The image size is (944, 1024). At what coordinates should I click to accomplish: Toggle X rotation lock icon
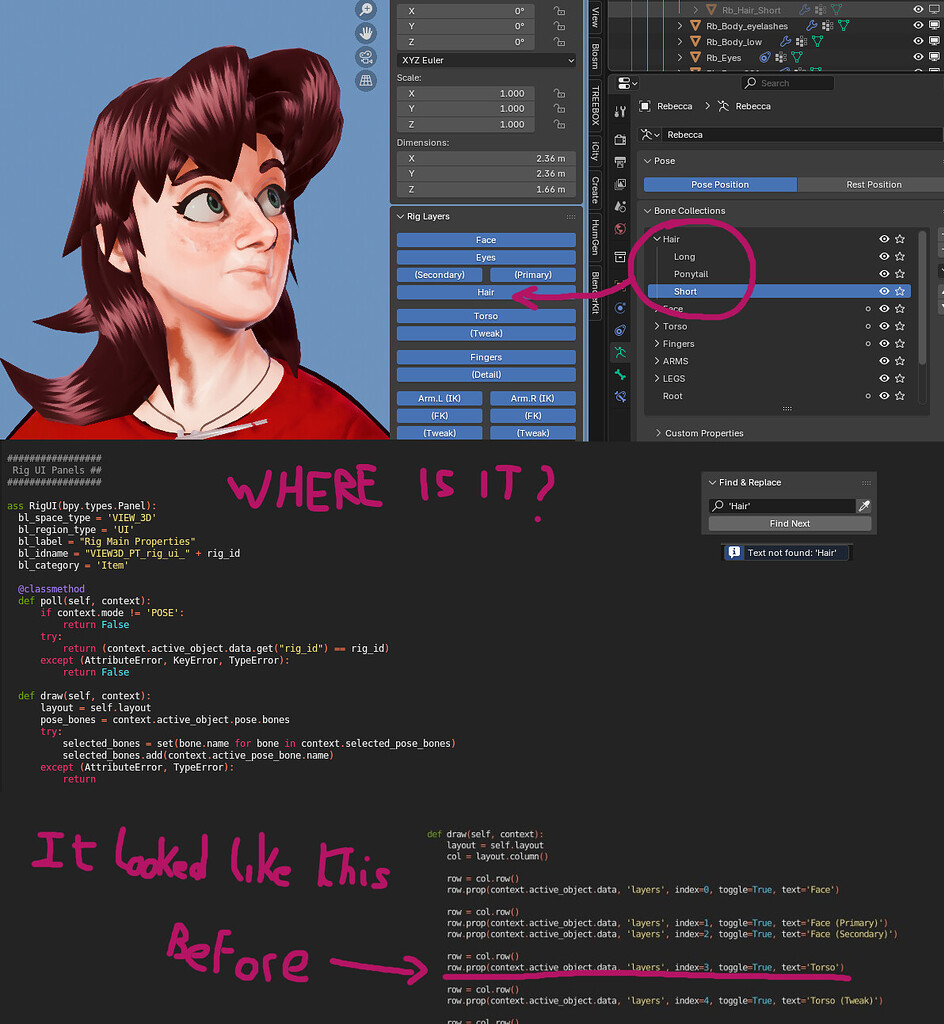pyautogui.click(x=559, y=11)
